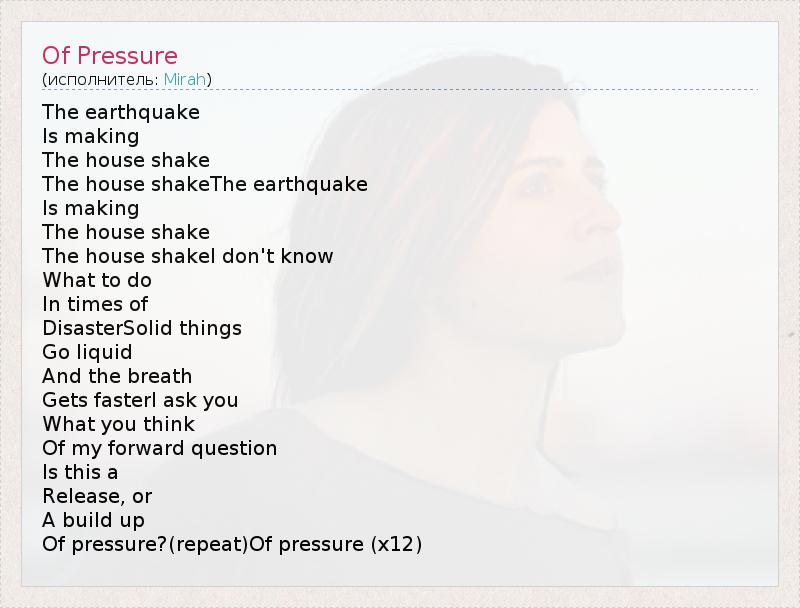Click the "Release, or" lyric line
The width and height of the screenshot is (800, 608).
97,496
